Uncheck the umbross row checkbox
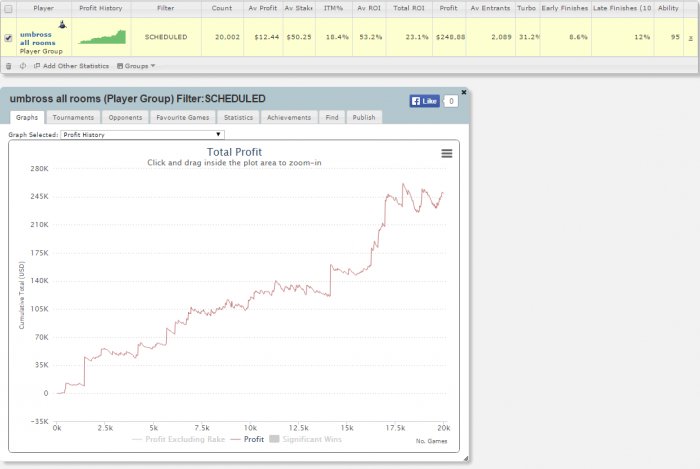 click(8, 38)
